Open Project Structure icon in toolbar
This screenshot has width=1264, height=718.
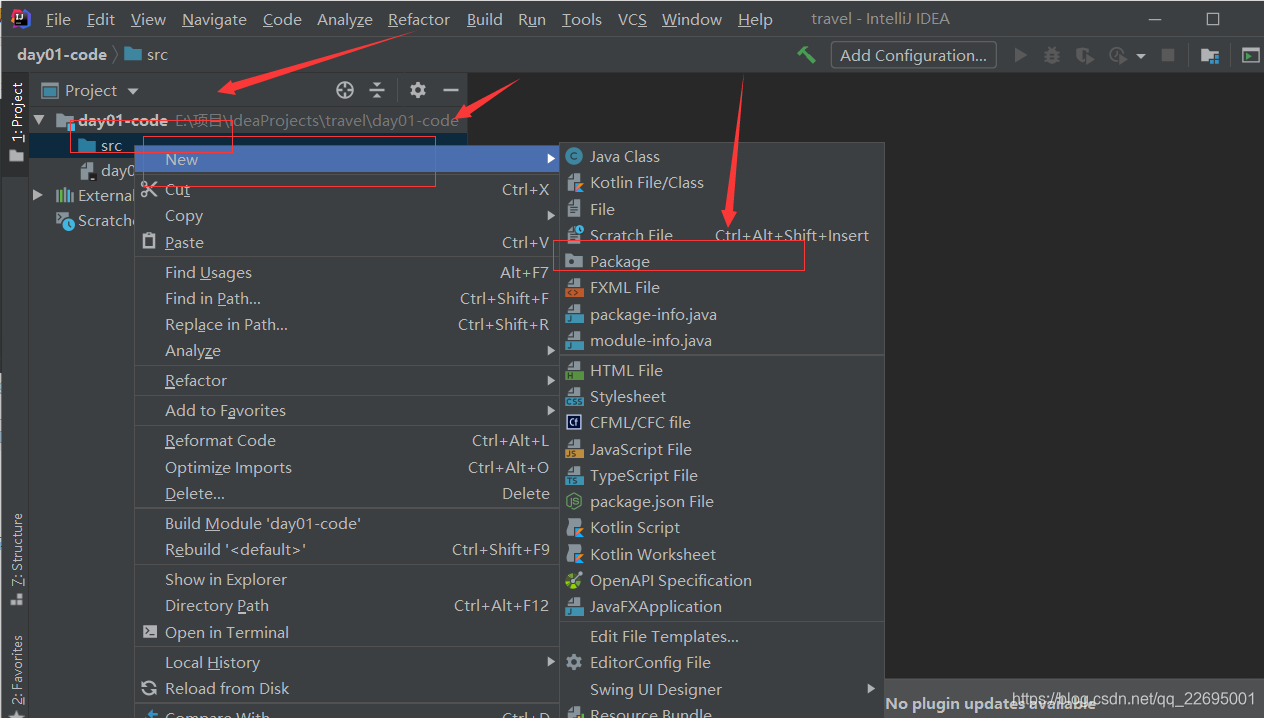(1210, 56)
